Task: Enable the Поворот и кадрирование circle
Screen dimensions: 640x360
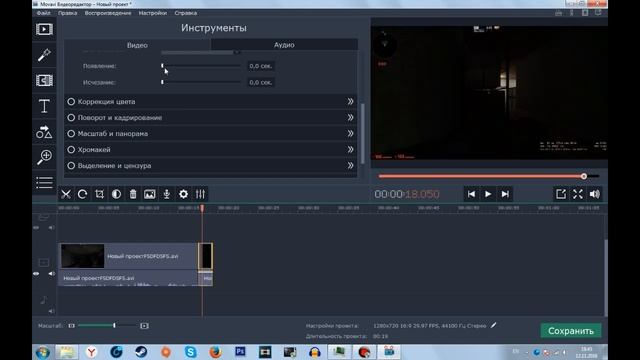Action: (71, 118)
